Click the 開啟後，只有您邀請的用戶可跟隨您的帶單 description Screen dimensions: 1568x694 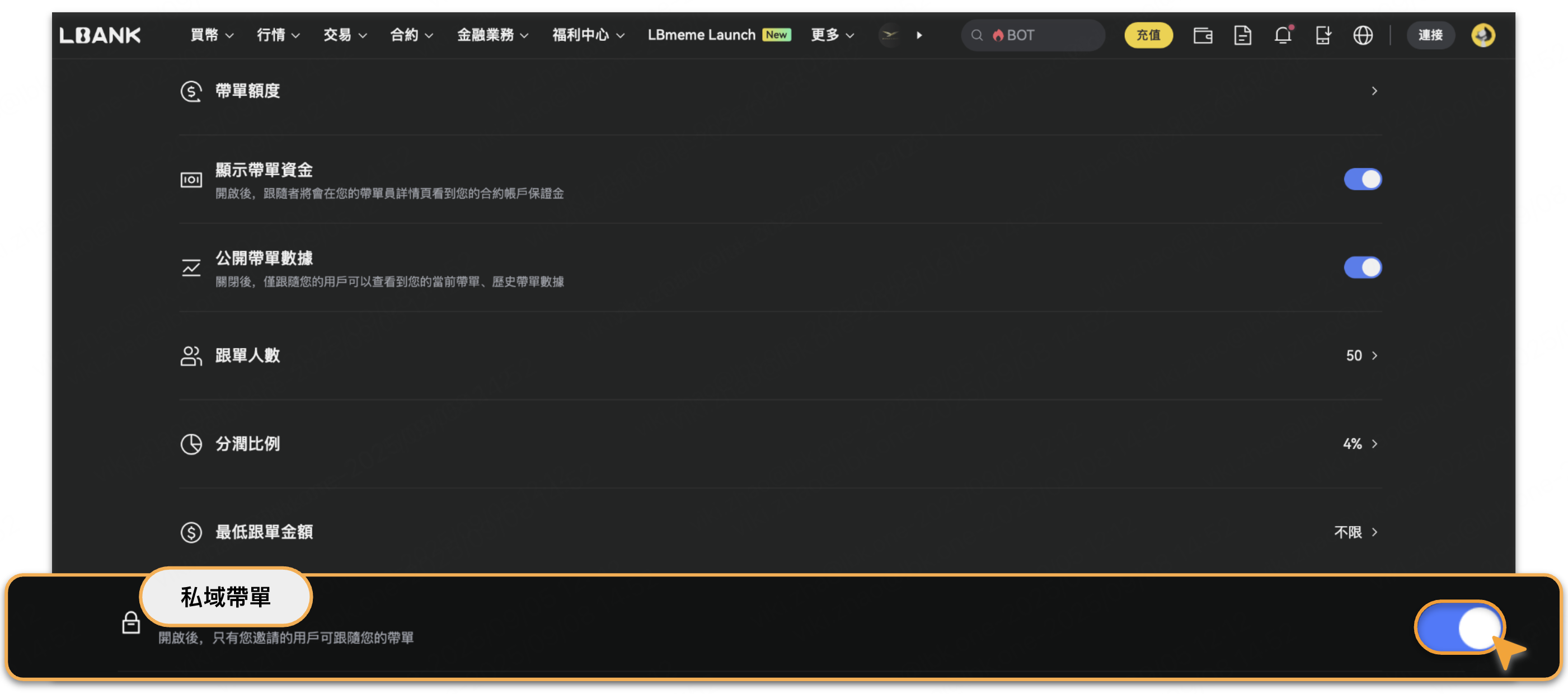pyautogui.click(x=286, y=638)
